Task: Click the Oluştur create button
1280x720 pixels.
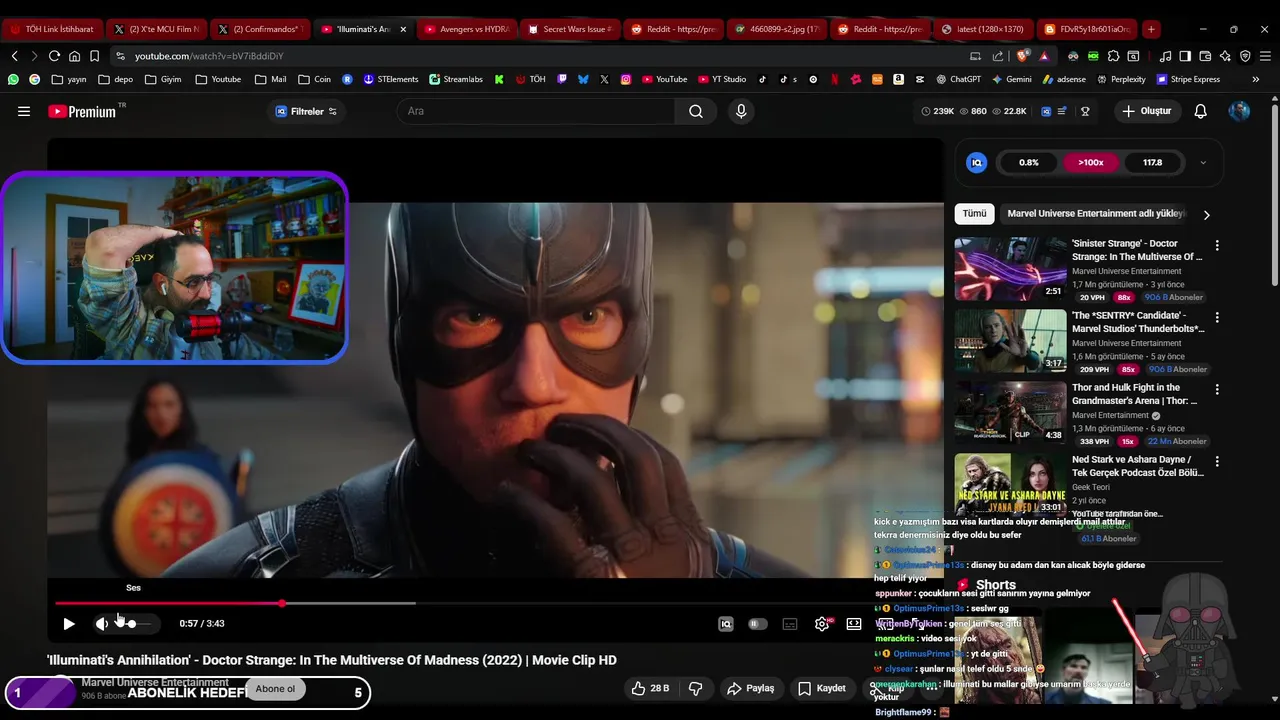Action: point(1146,112)
